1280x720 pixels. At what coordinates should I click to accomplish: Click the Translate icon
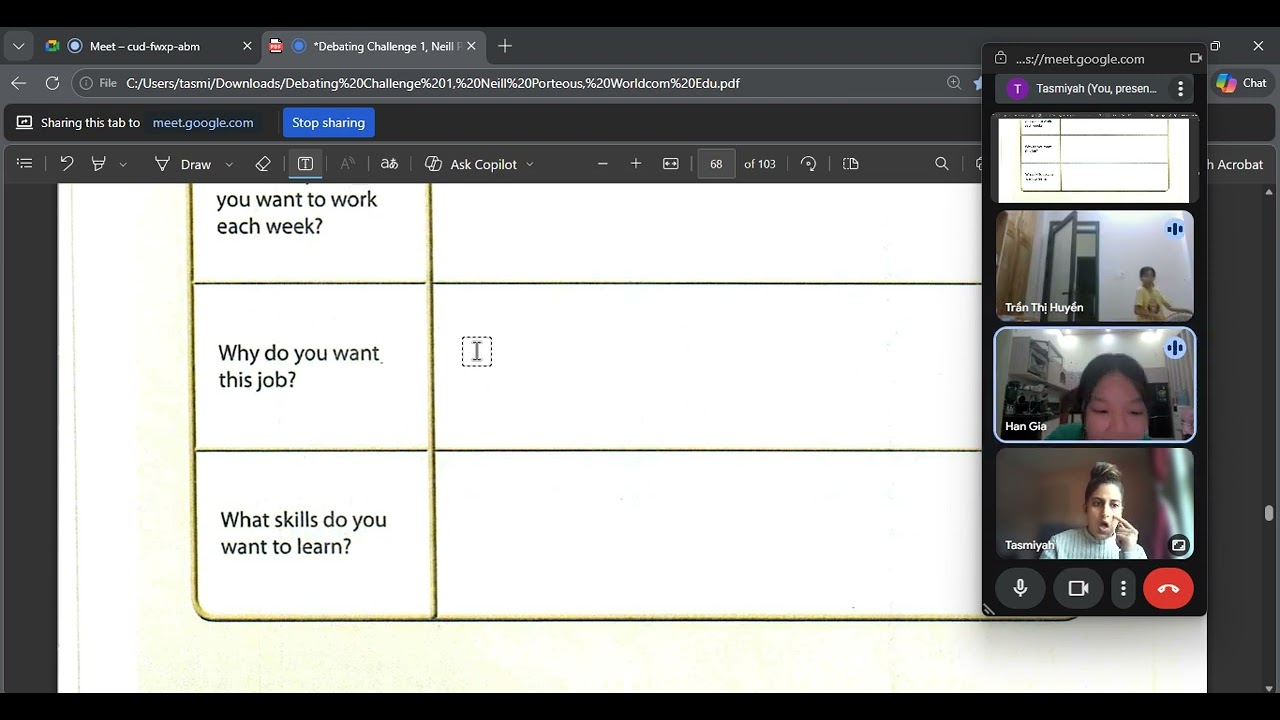[x=389, y=164]
